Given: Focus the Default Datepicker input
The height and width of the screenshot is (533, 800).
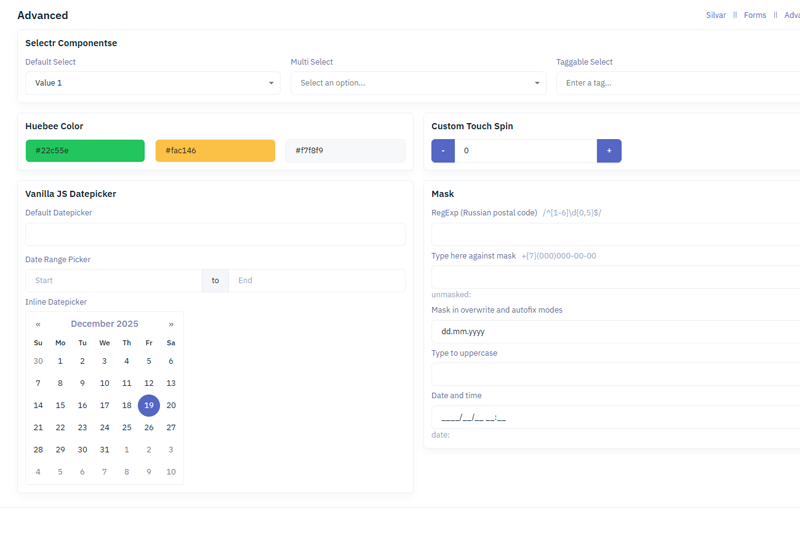Looking at the screenshot, I should (215, 234).
